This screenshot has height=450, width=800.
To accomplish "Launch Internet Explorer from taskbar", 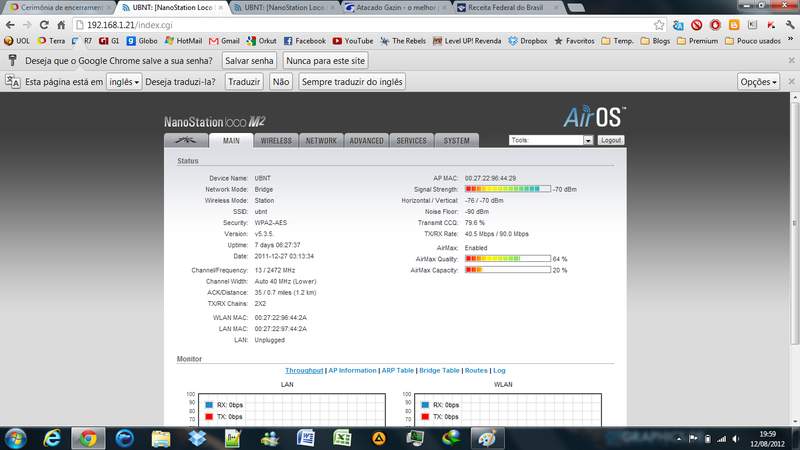I will pyautogui.click(x=52, y=438).
